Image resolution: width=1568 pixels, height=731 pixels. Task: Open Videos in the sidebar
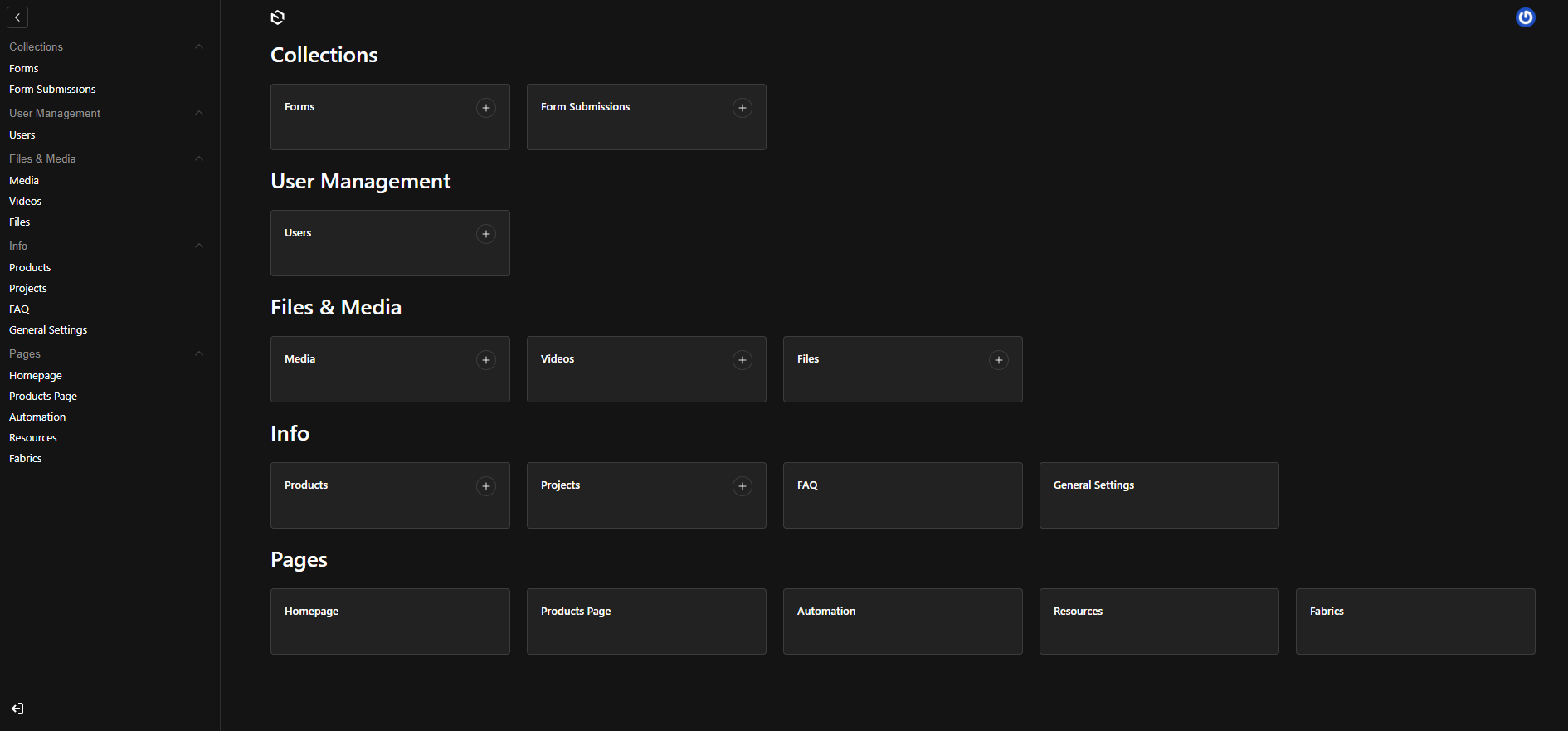pos(25,201)
